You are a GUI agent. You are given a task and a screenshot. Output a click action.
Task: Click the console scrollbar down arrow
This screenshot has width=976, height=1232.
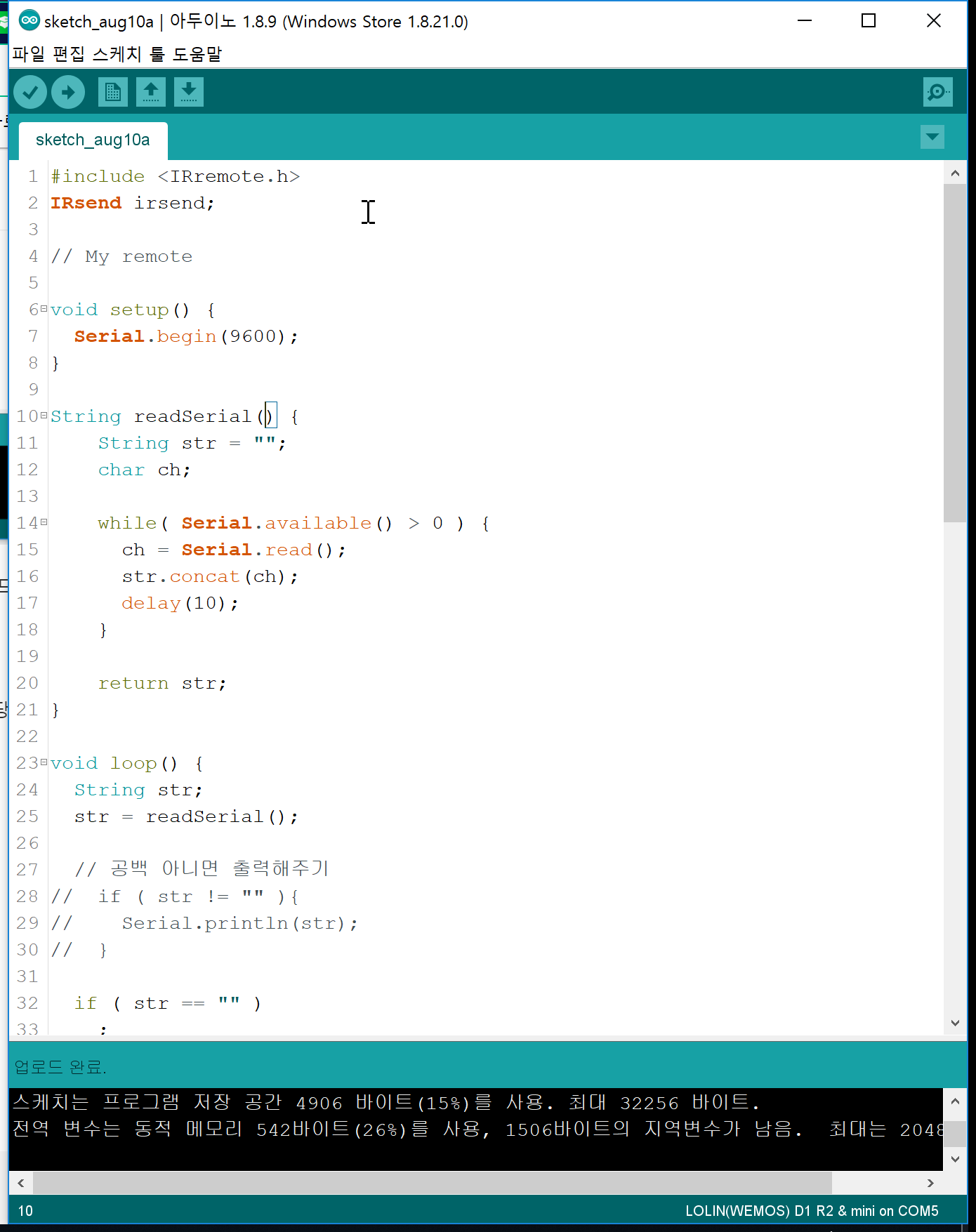(955, 1159)
